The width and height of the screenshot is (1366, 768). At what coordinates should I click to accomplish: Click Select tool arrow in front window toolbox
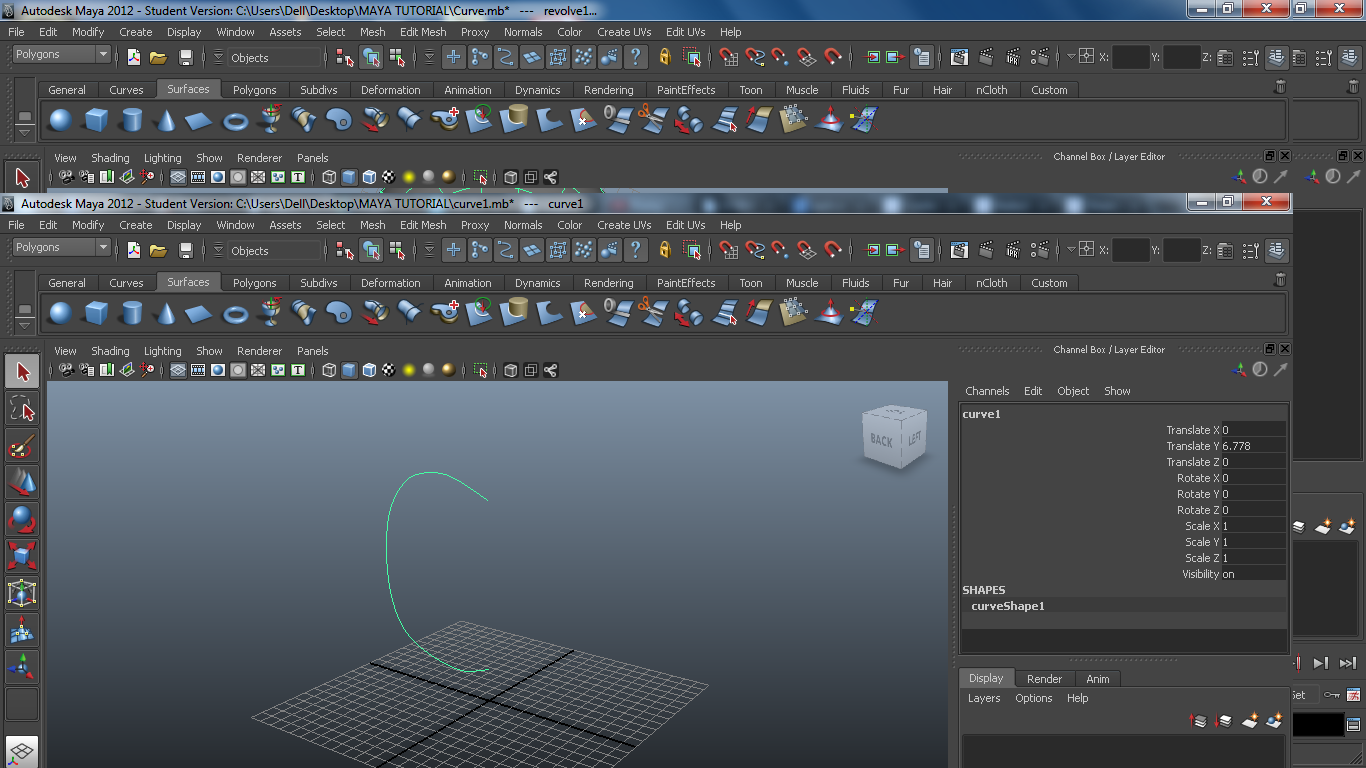22,372
